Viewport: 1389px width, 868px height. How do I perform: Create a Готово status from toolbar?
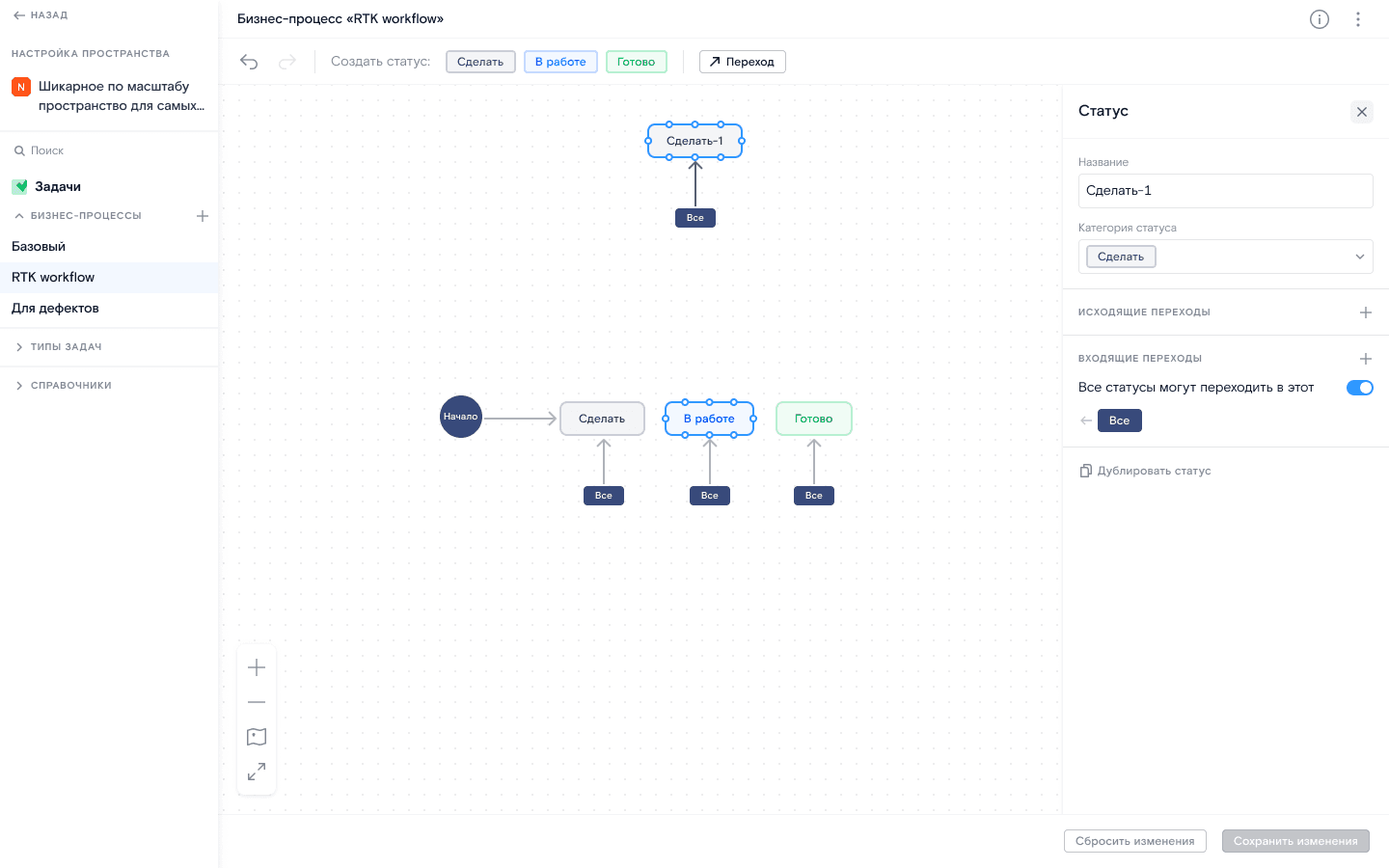637,62
